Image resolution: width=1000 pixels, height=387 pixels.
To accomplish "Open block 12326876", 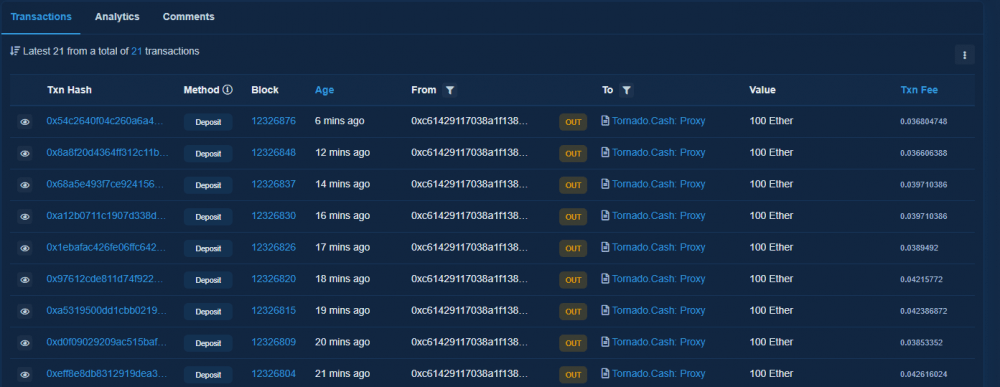I will coord(274,120).
